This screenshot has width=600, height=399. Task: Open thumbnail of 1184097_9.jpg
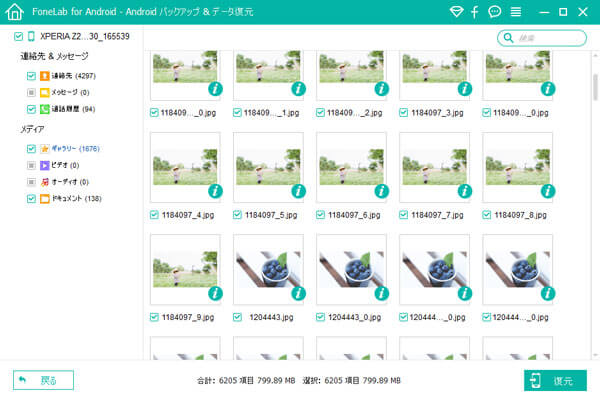(185, 269)
